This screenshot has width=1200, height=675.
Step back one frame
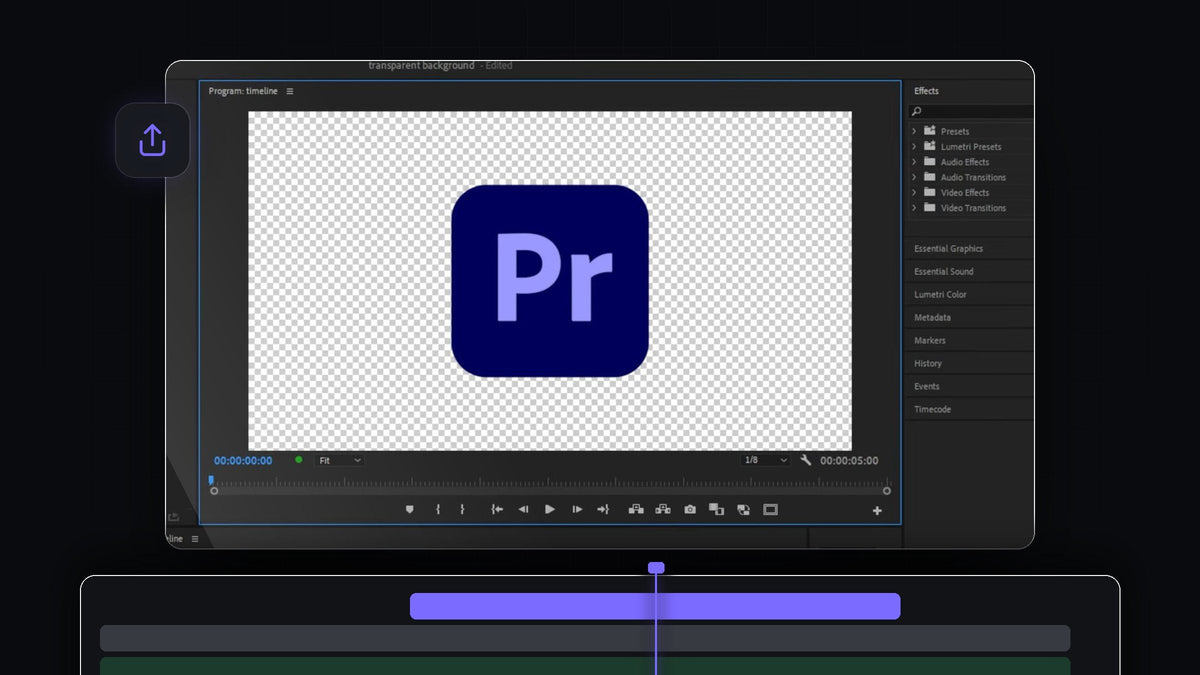pos(523,509)
